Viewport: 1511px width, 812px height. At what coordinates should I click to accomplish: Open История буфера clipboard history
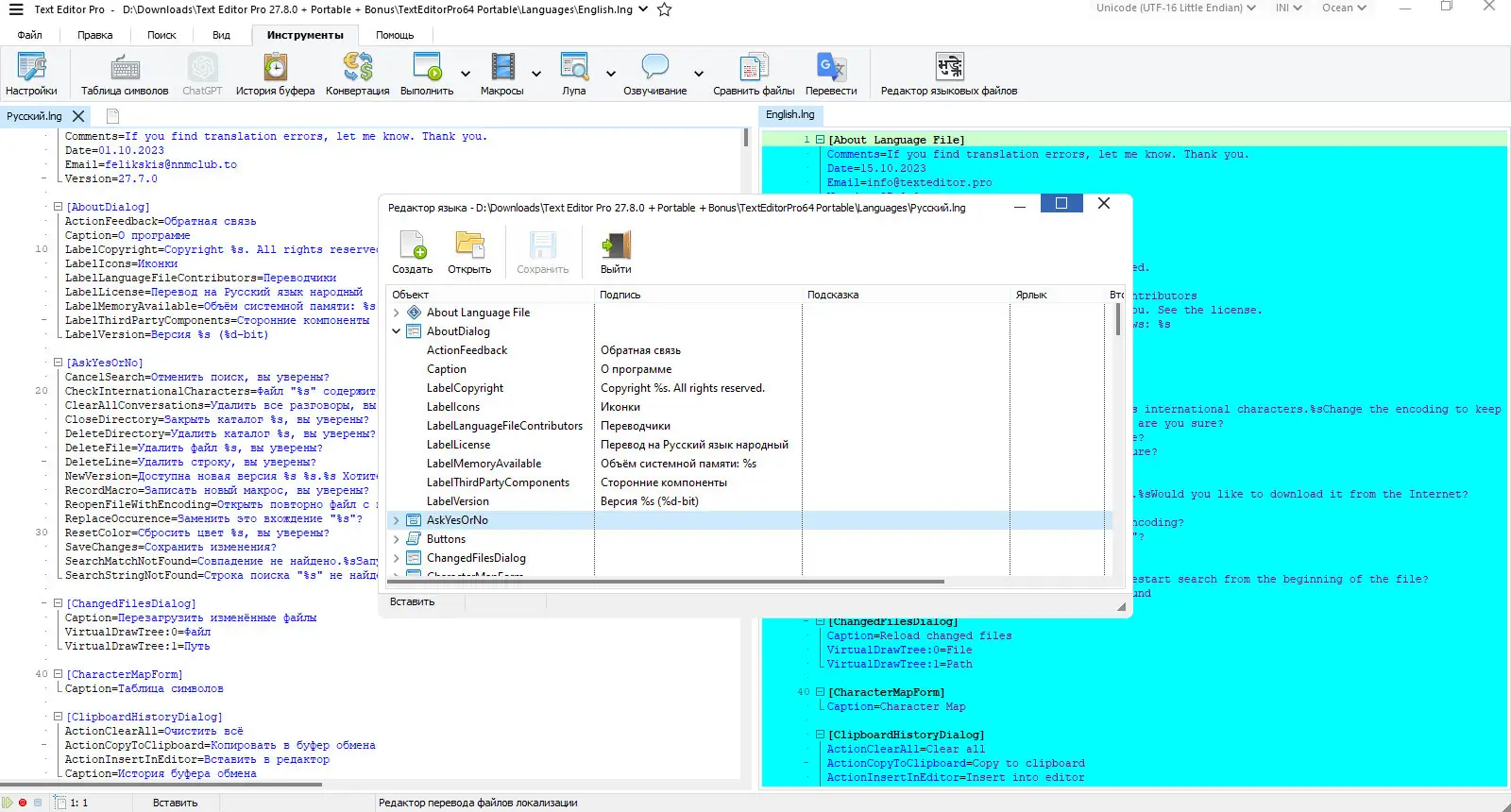pos(275,75)
